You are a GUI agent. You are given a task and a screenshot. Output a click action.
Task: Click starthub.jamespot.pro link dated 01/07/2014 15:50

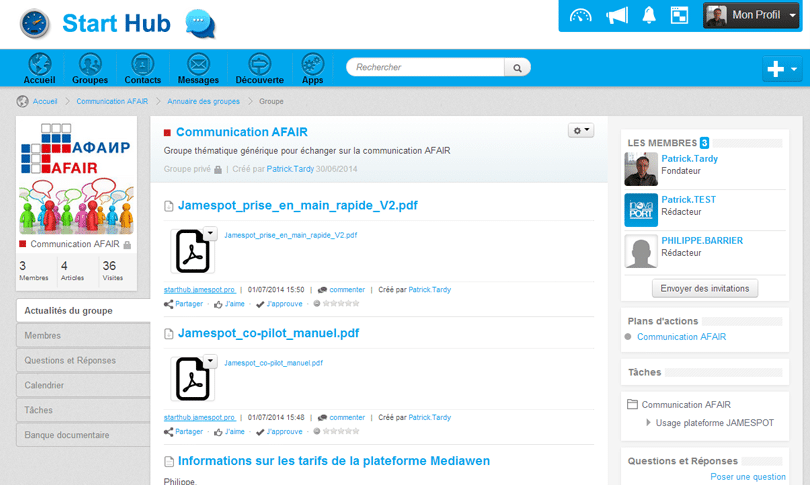(x=199, y=290)
